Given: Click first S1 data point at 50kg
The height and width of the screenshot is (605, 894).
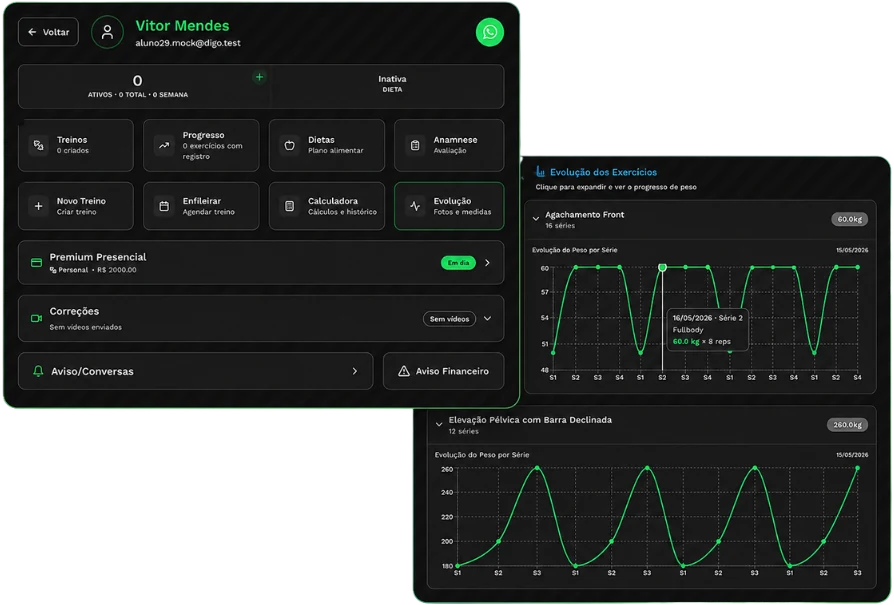Looking at the screenshot, I should click(553, 352).
